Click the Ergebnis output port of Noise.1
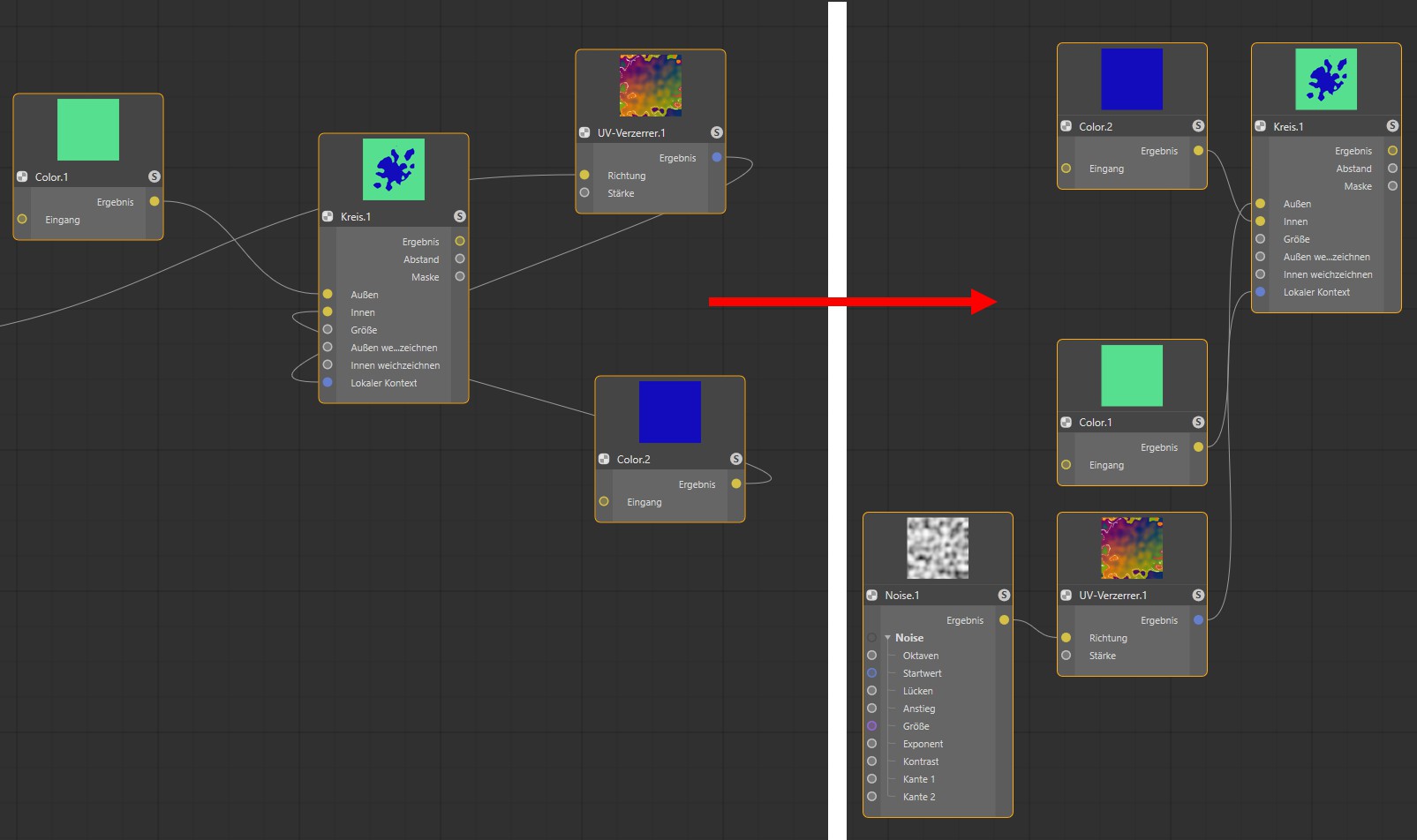1417x840 pixels. point(1004,620)
